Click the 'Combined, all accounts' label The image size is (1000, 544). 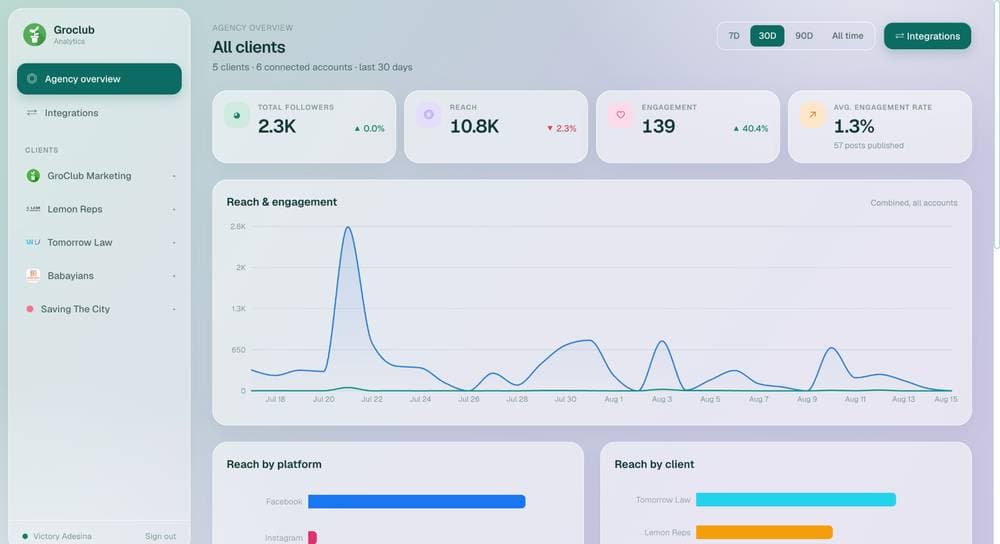click(913, 203)
